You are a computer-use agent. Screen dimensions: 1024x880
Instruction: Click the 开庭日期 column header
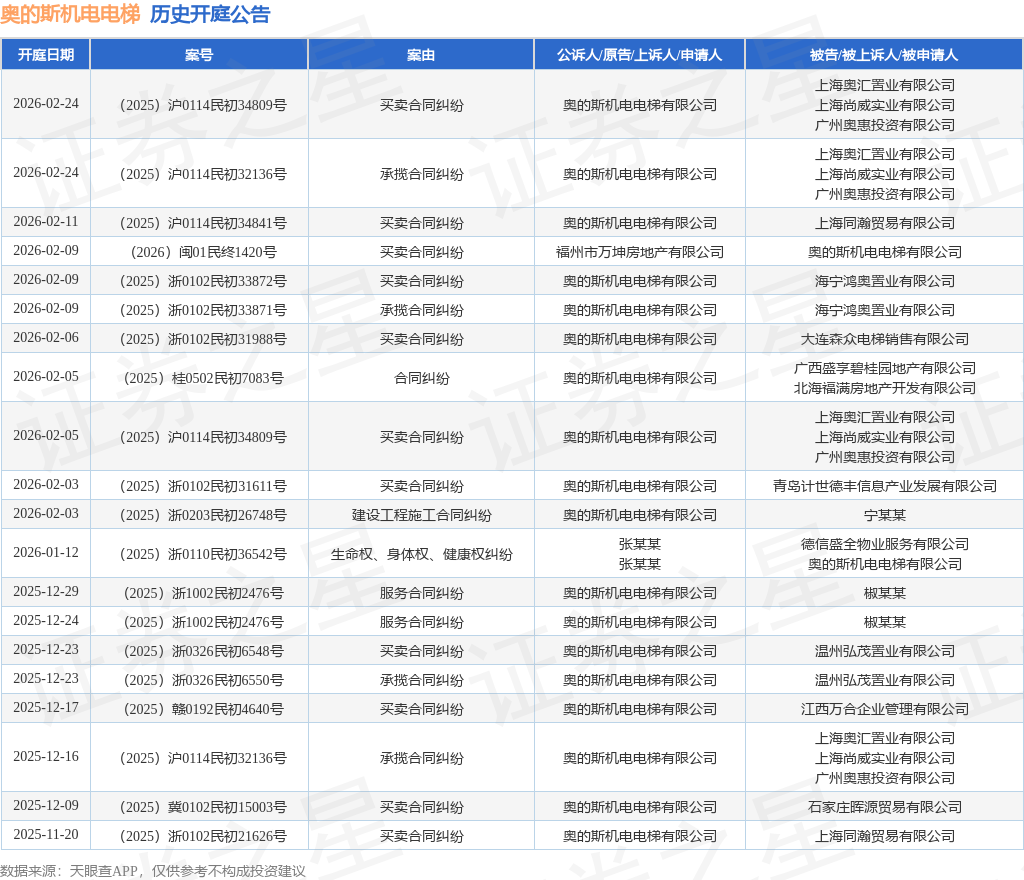point(46,55)
